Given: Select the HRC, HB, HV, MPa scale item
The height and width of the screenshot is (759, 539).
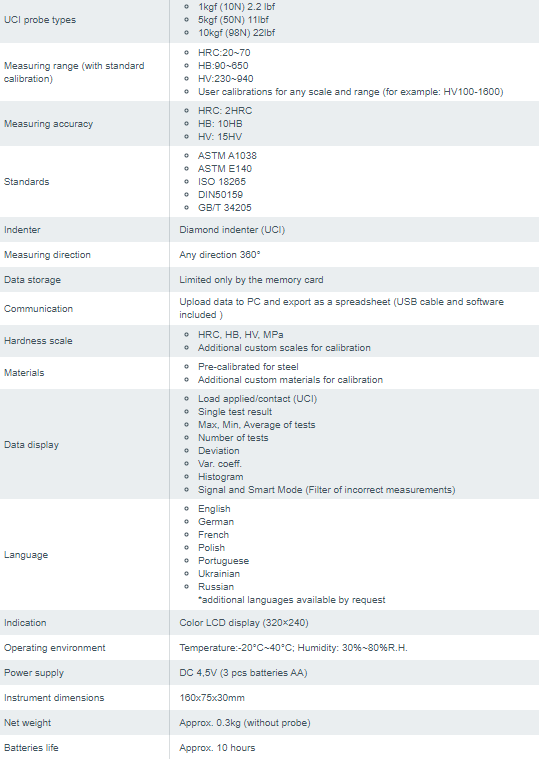Looking at the screenshot, I should pyautogui.click(x=240, y=335).
